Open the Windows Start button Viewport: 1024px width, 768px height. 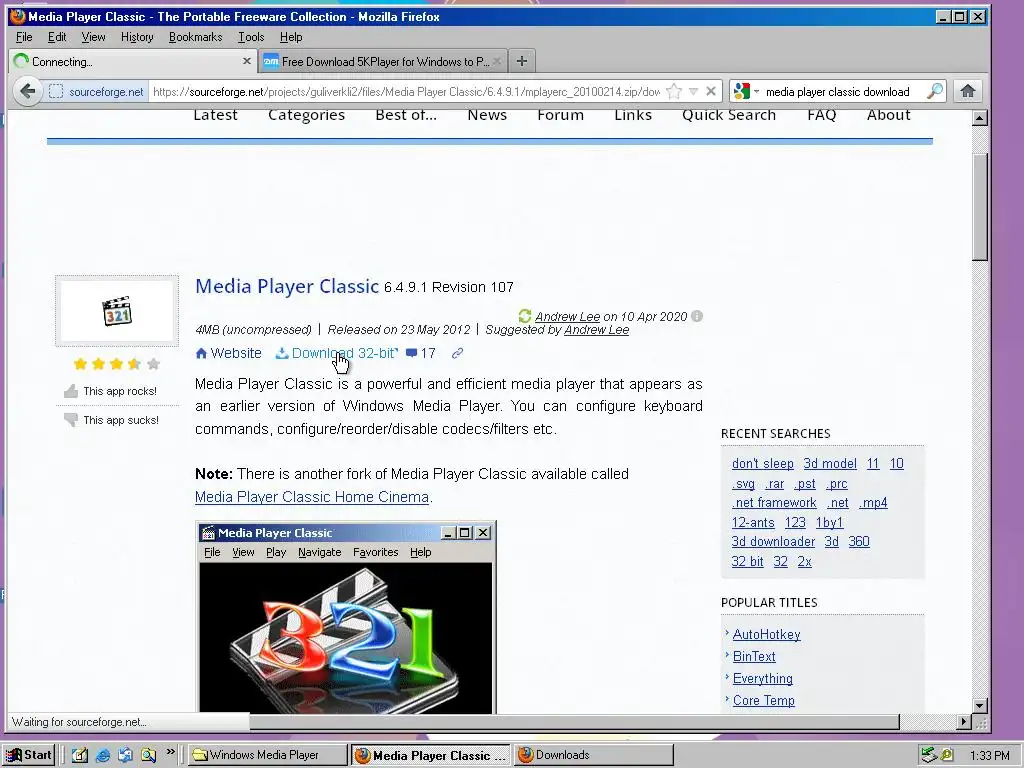[x=29, y=755]
